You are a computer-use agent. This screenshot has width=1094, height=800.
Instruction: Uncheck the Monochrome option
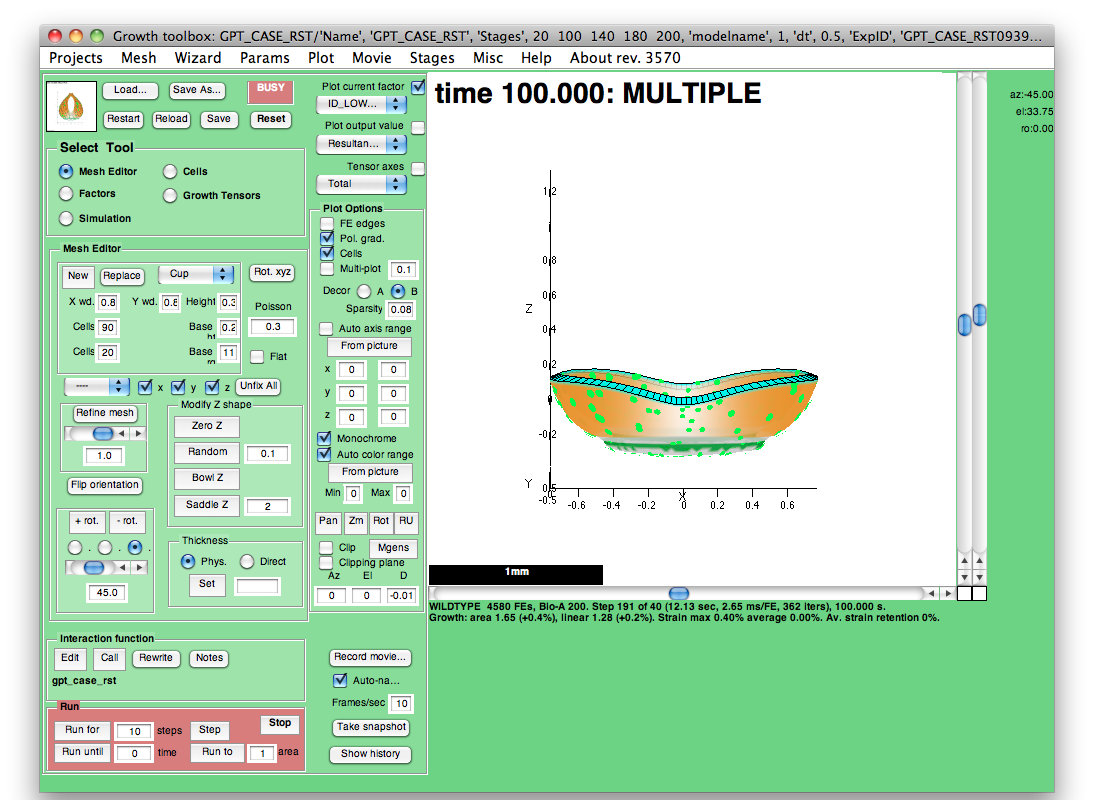point(325,439)
